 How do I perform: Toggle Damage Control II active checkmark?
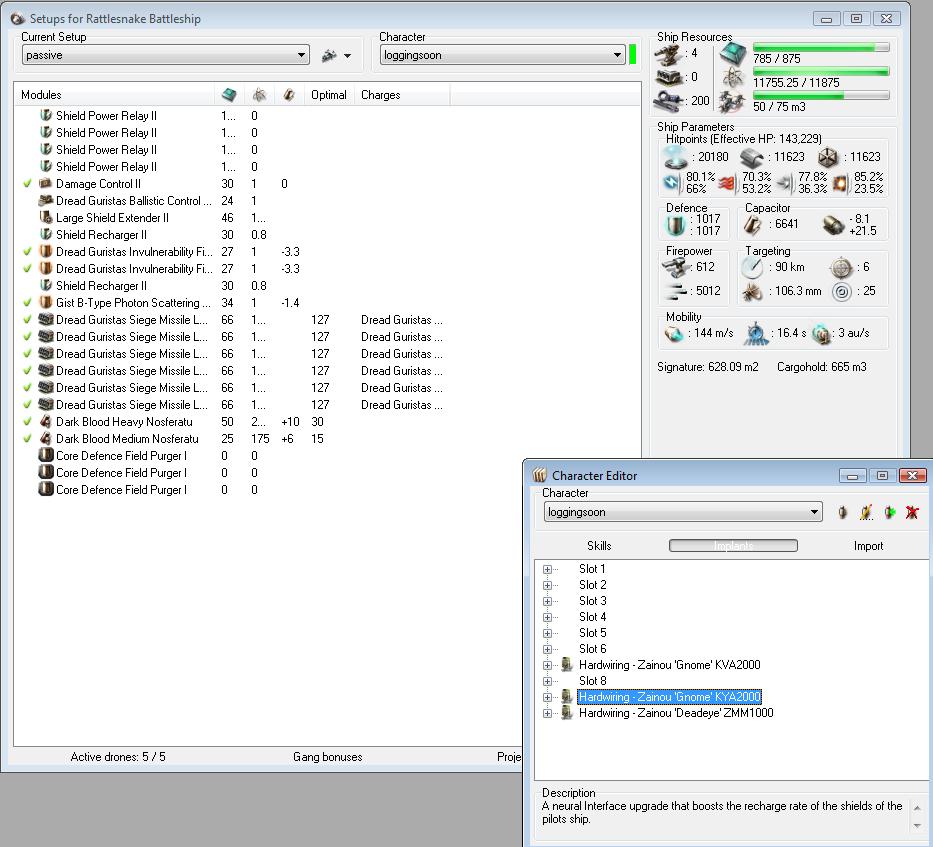click(x=28, y=184)
